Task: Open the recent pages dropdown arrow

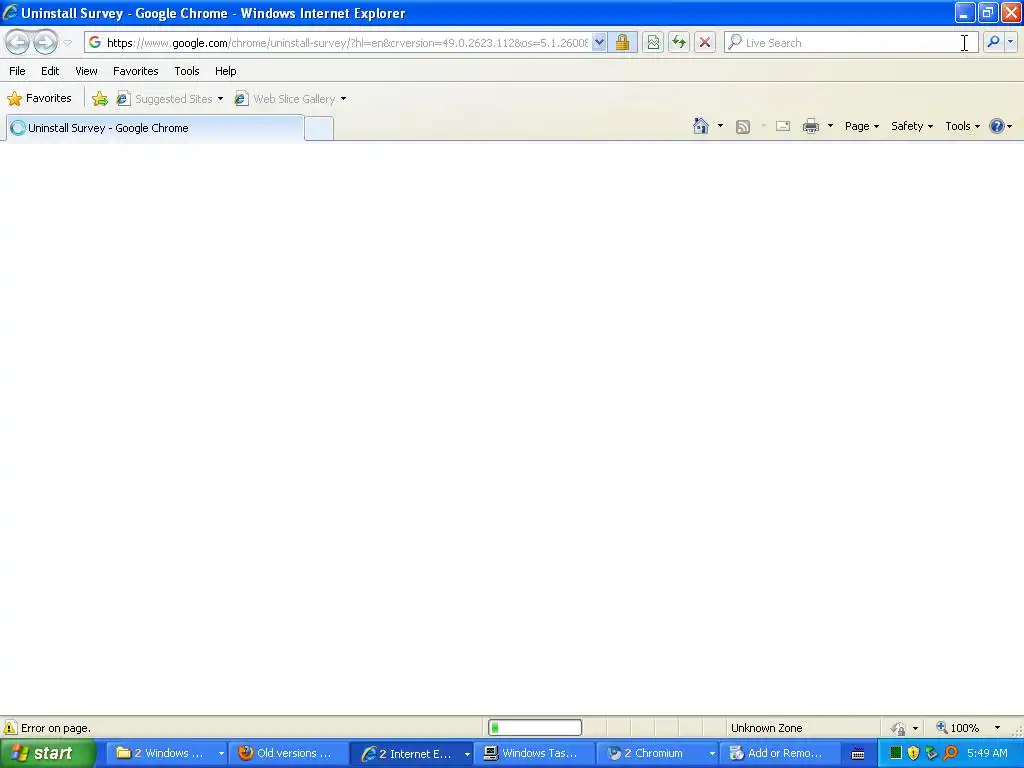Action: click(67, 43)
